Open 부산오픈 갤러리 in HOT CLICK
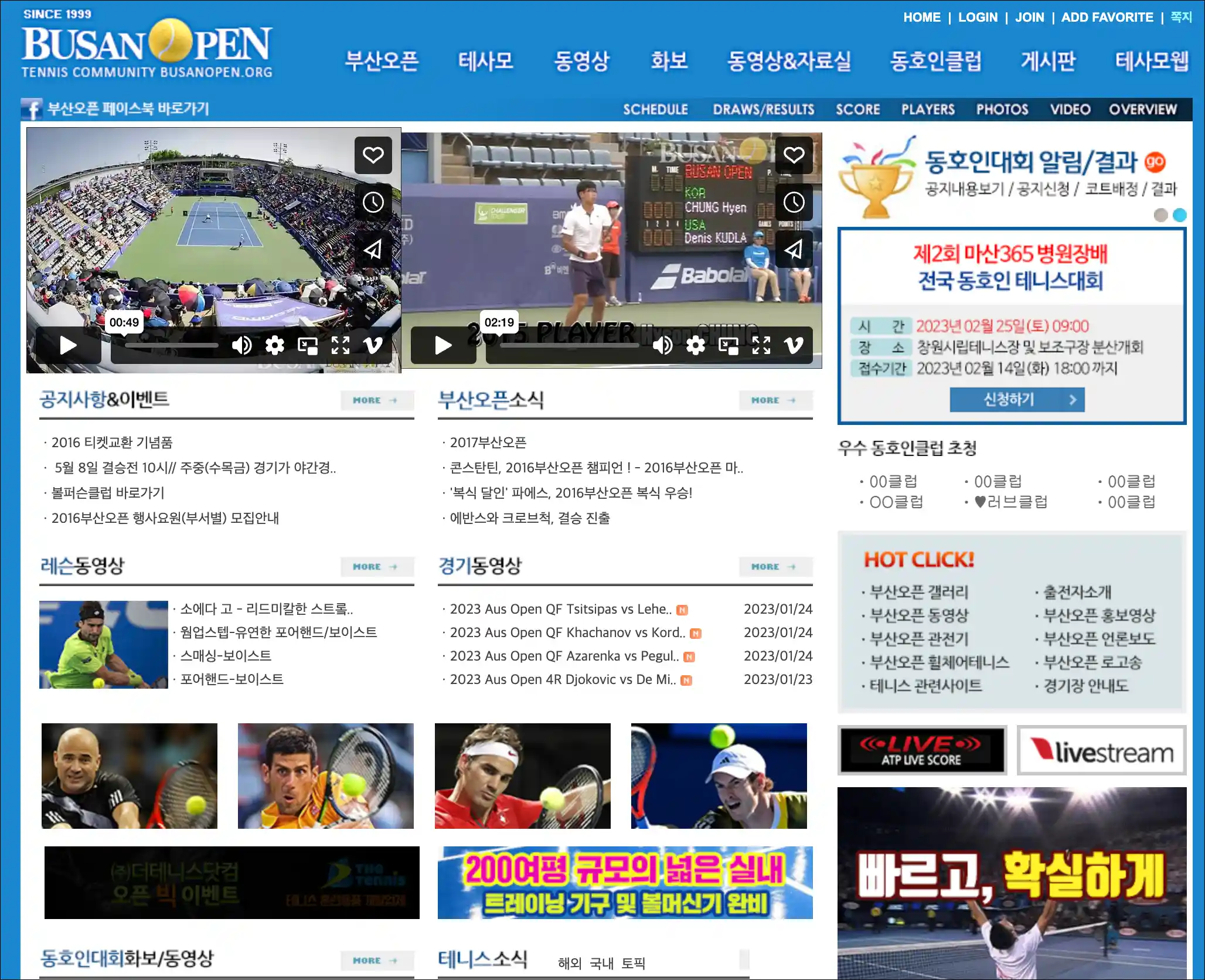This screenshot has width=1205, height=980. pos(919,593)
